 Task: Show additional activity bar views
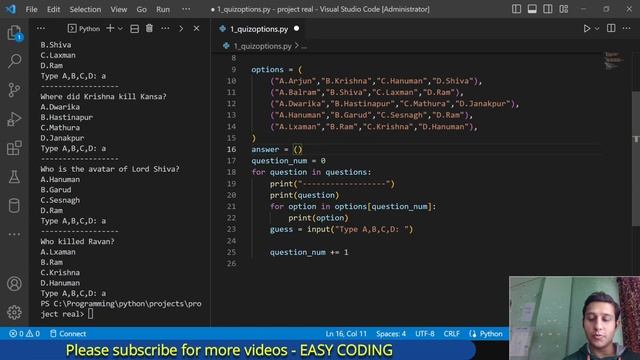click(14, 234)
